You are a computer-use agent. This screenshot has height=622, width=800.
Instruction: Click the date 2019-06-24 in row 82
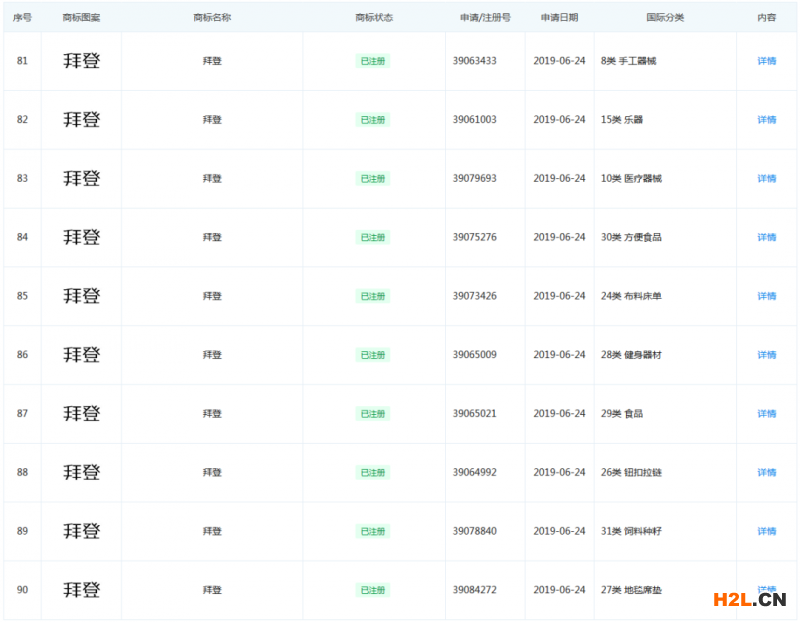559,119
